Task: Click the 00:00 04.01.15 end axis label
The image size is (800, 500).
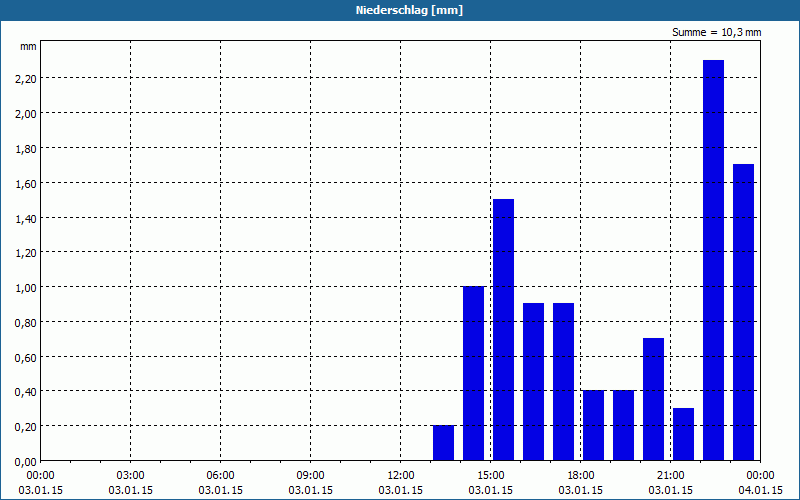Action: coord(760,483)
